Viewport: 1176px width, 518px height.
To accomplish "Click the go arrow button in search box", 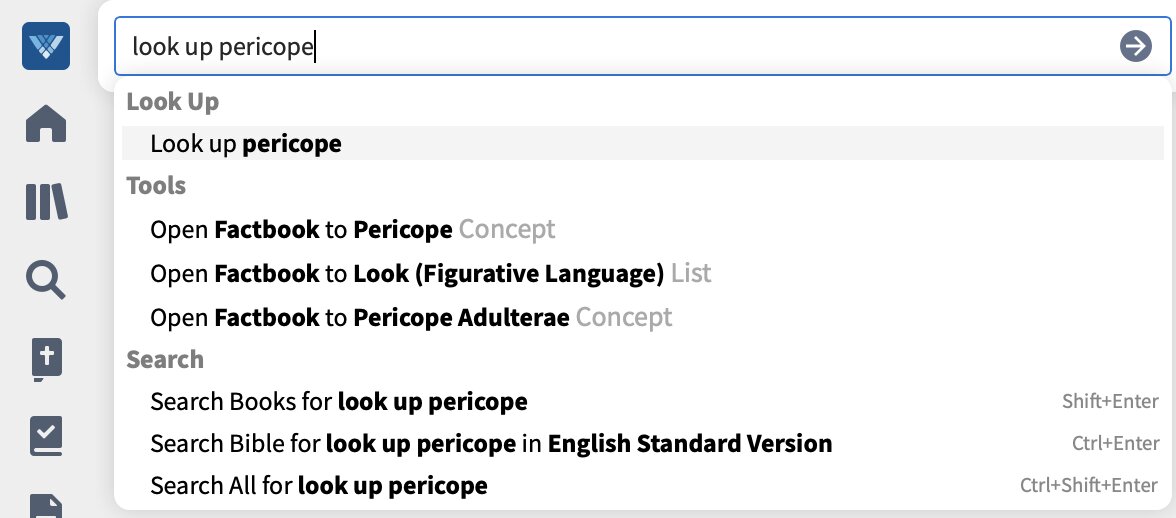I will (1136, 46).
